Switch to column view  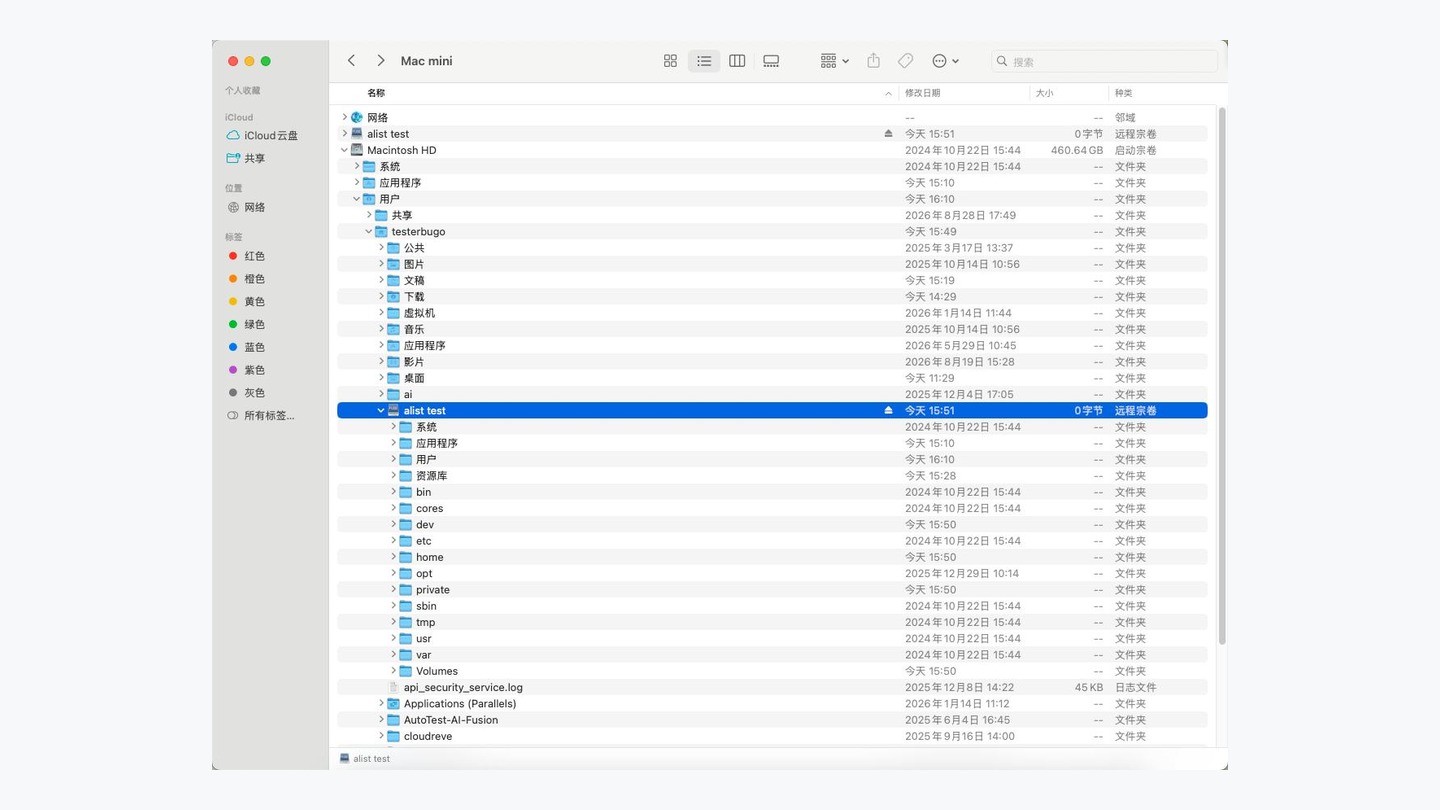coord(737,61)
